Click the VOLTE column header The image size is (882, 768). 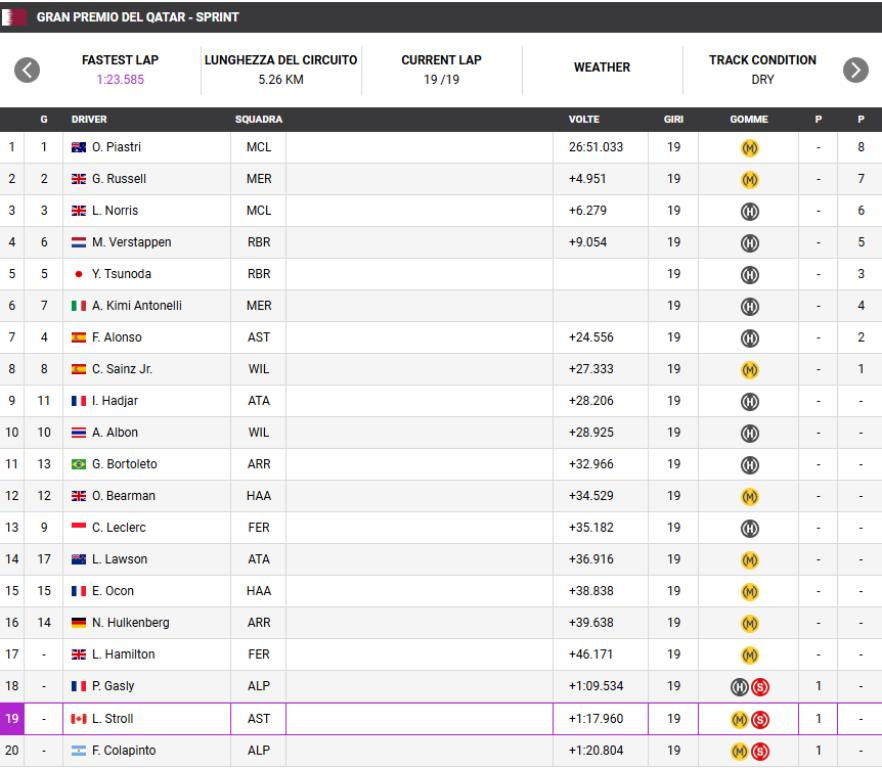click(584, 119)
